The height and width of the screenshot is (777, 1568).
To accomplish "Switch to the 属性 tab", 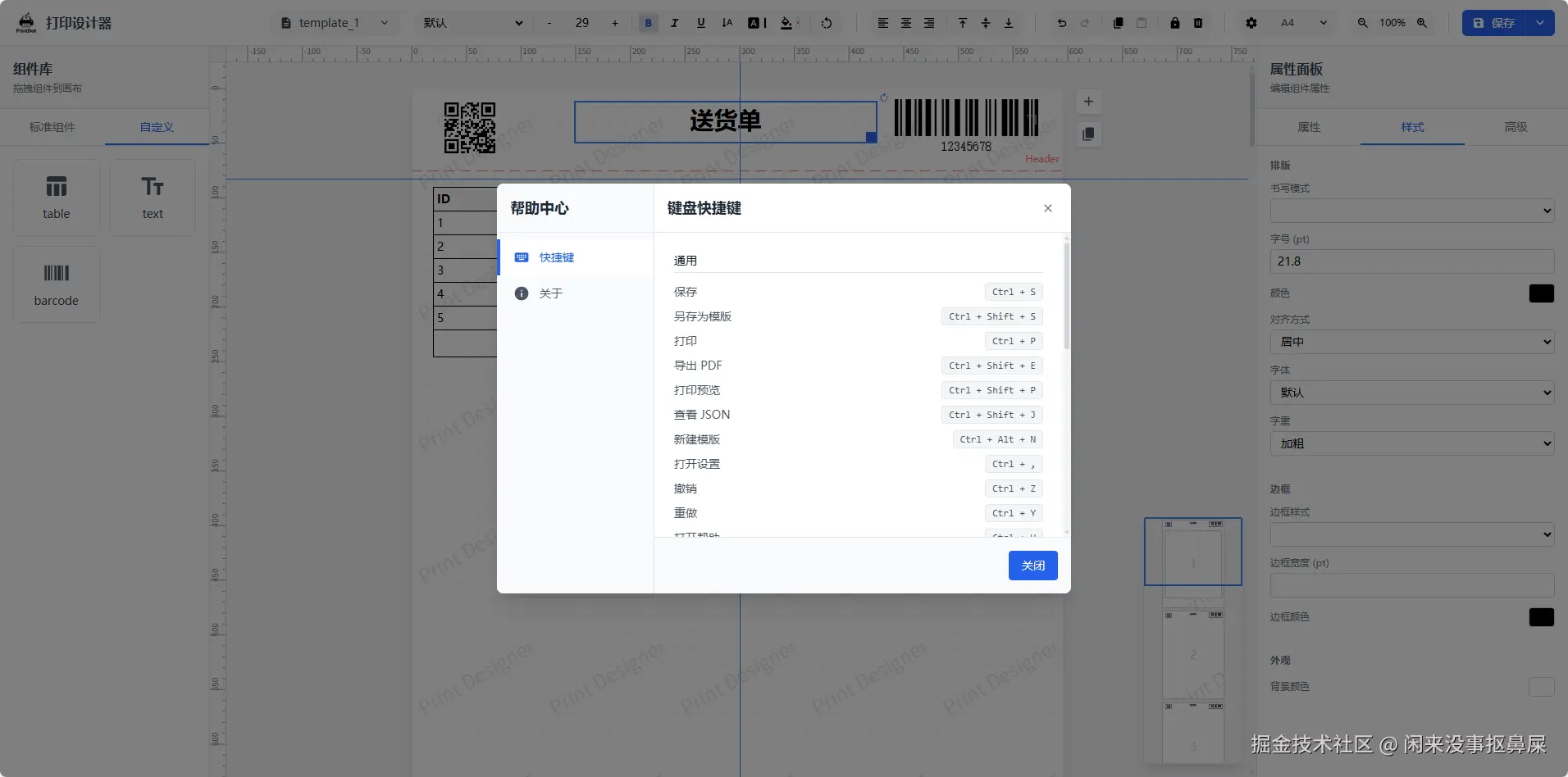I will coord(1309,127).
